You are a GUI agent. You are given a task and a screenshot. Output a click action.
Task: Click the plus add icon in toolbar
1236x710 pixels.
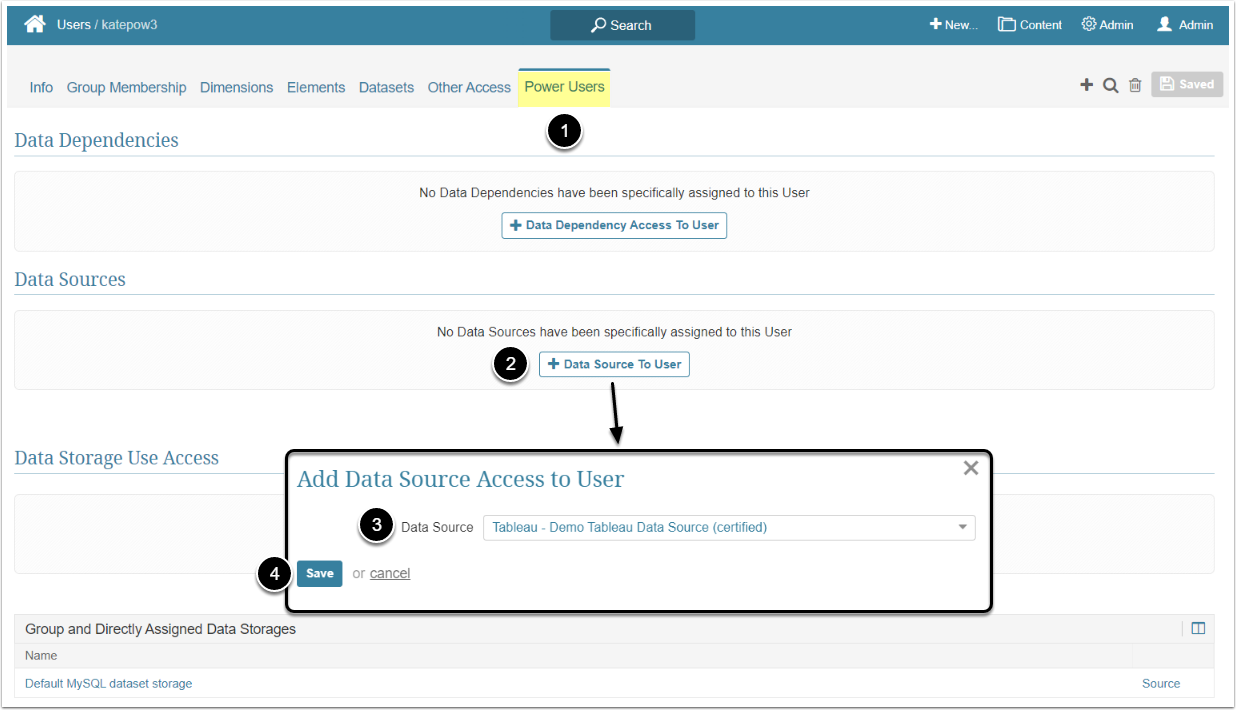[x=1086, y=85]
